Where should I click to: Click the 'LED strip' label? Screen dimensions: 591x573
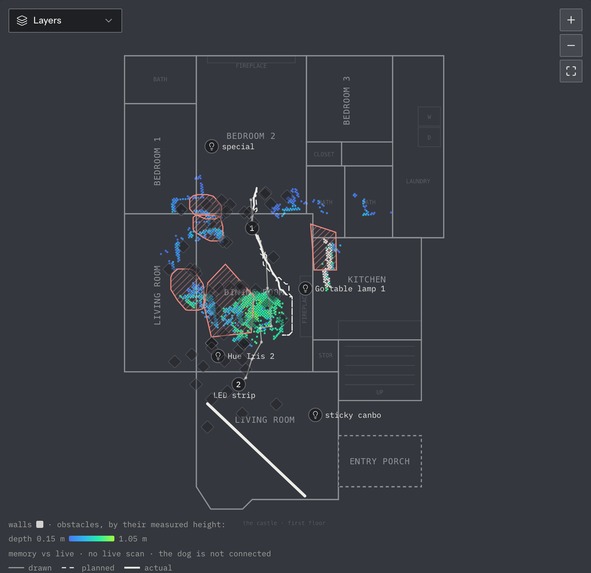click(x=234, y=395)
